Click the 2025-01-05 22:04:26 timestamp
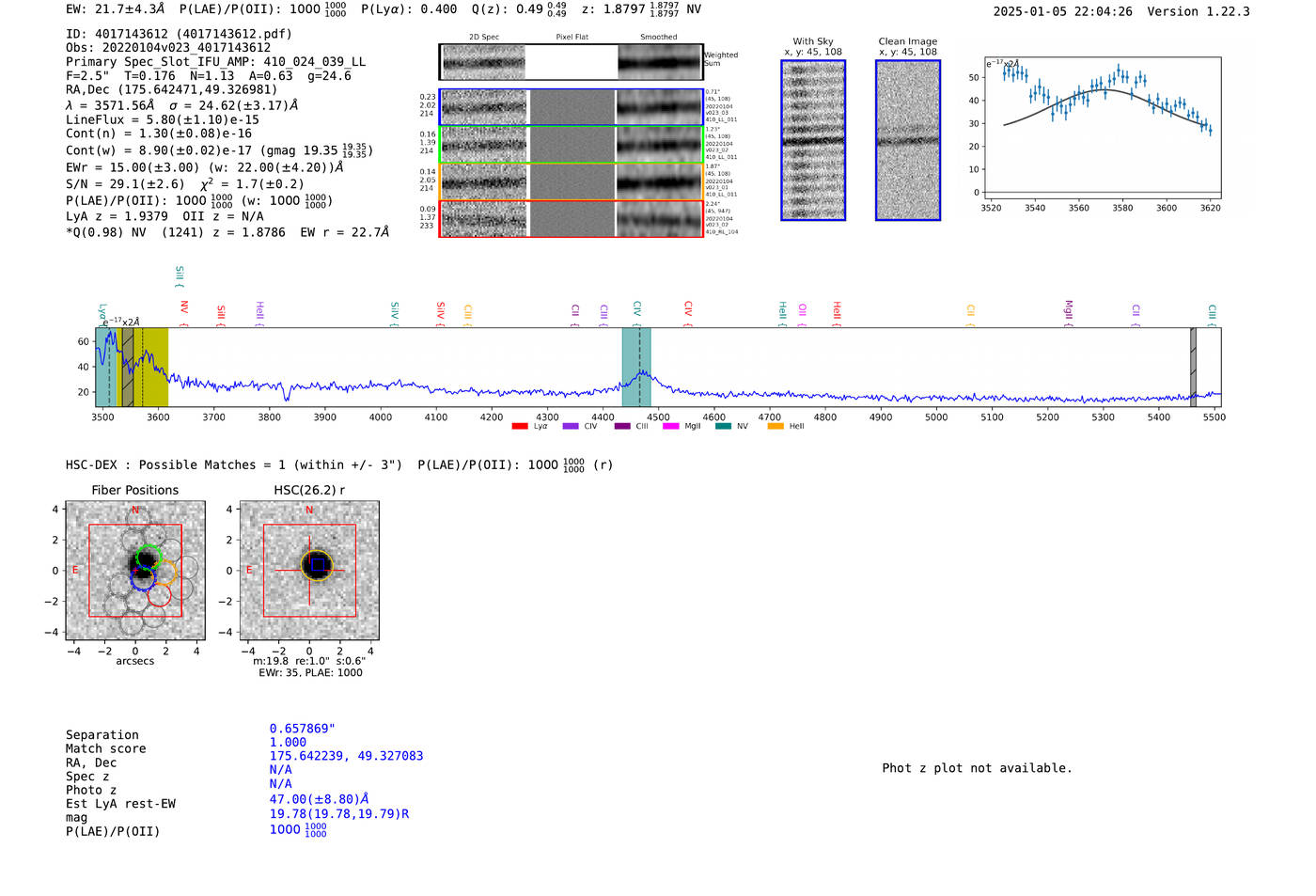Image resolution: width=1316 pixels, height=896 pixels. (x=1063, y=11)
